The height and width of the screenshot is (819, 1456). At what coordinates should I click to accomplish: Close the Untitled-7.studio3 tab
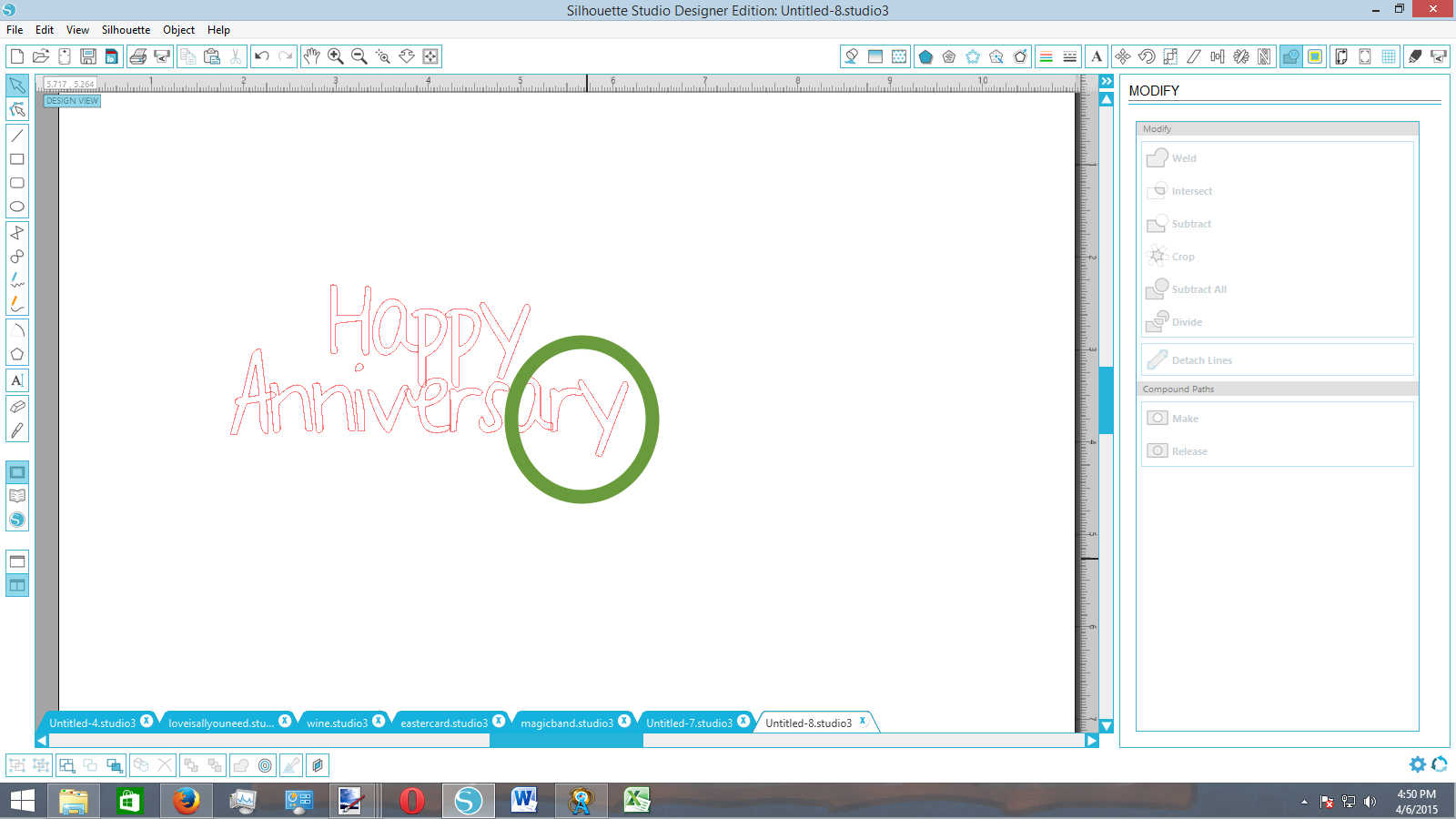[x=743, y=721]
